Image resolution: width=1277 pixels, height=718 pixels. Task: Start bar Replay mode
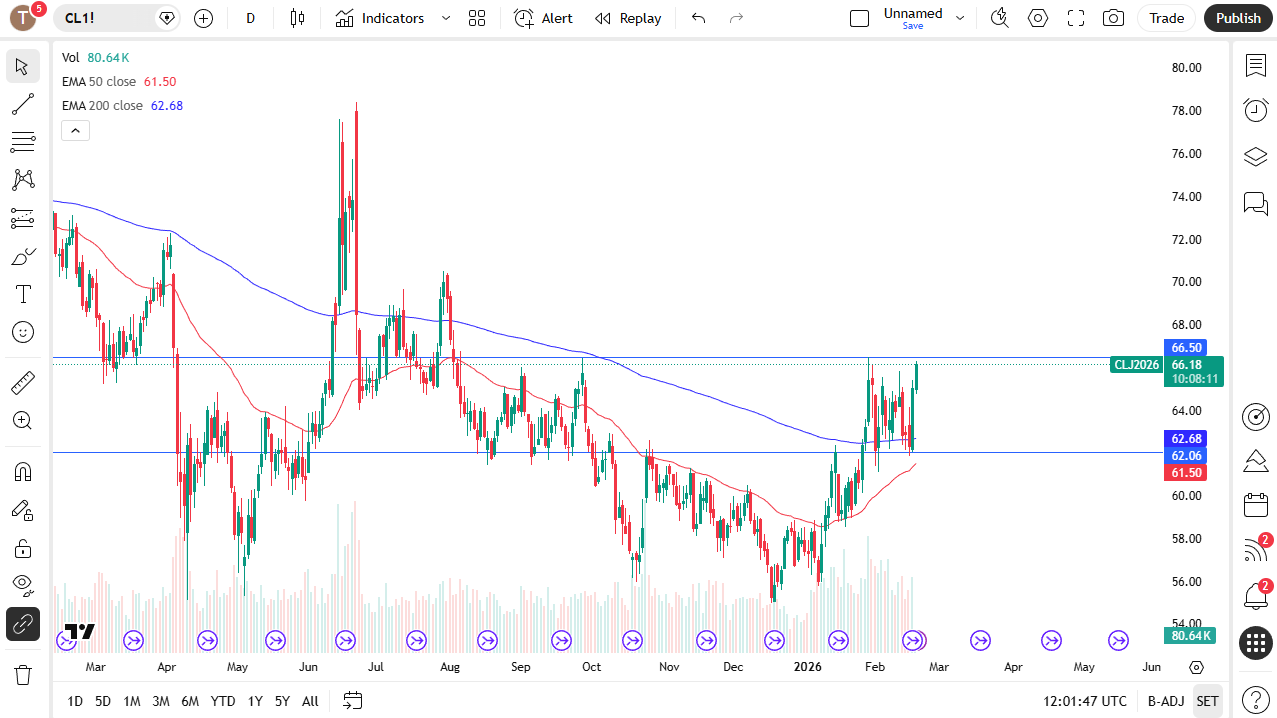[628, 18]
